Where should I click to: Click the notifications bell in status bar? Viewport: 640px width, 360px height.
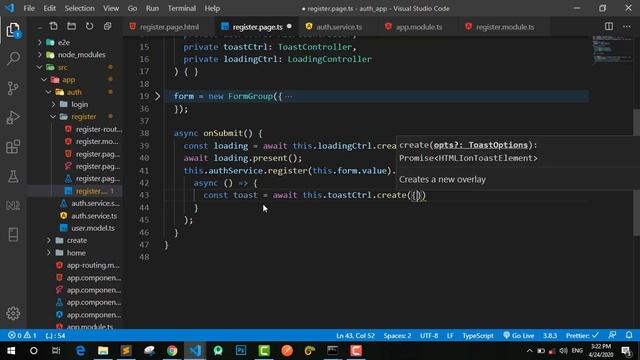(629, 336)
